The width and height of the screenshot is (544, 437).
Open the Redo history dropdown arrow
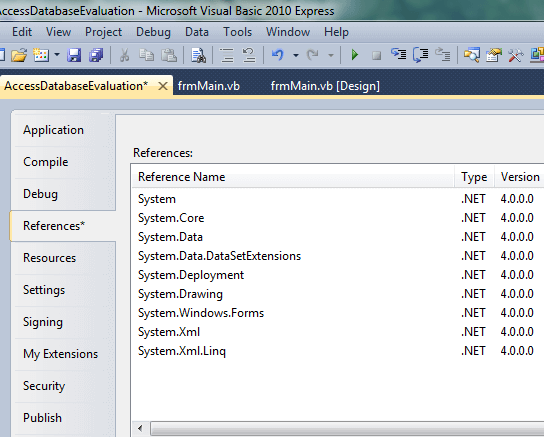331,55
